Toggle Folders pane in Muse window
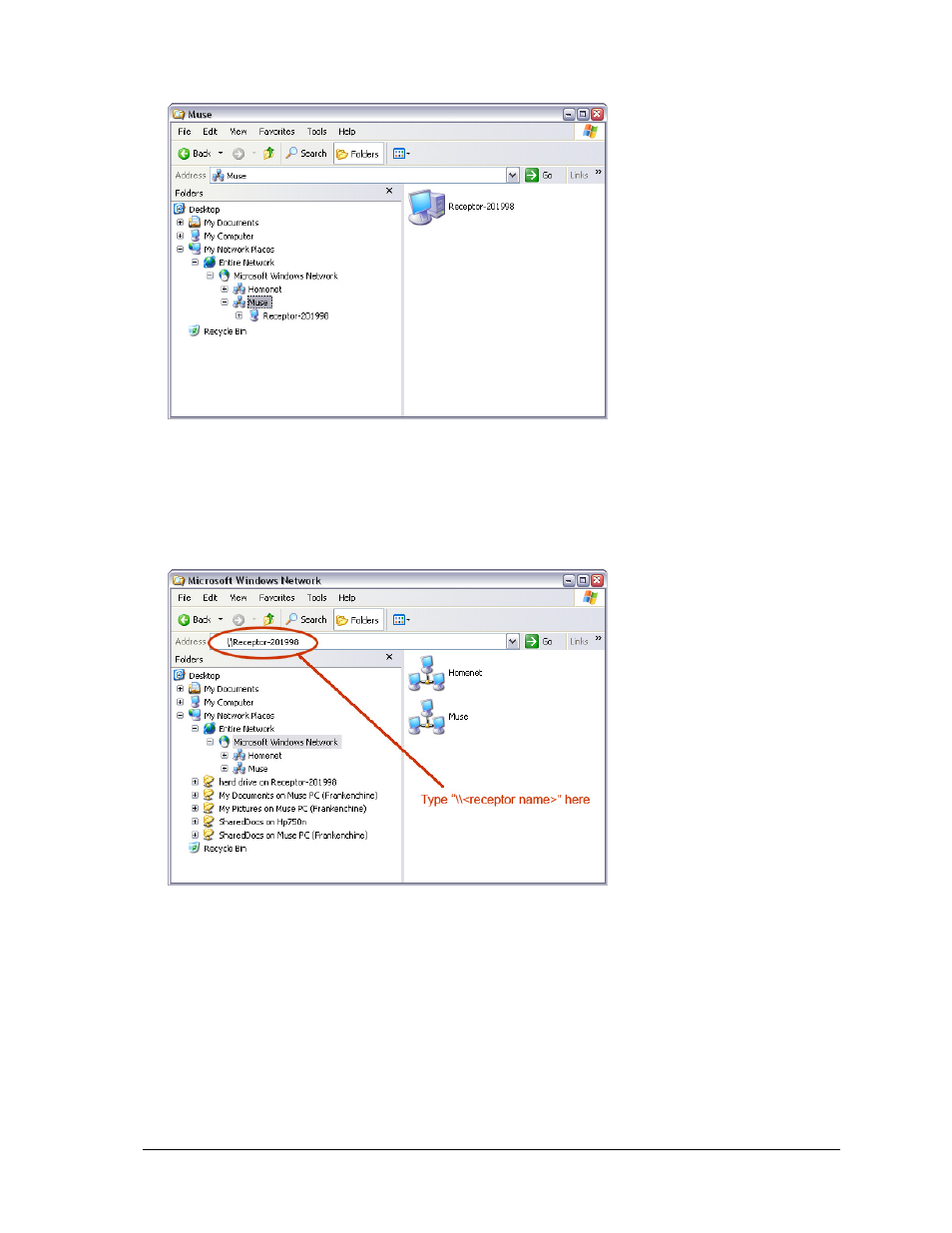The height and width of the screenshot is (1233, 952). tap(358, 154)
